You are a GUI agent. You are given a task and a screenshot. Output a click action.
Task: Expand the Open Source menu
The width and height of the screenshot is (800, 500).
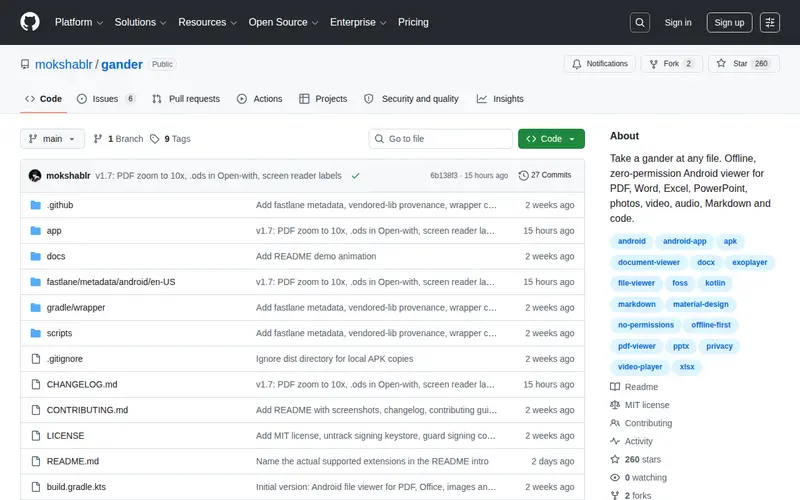point(283,22)
